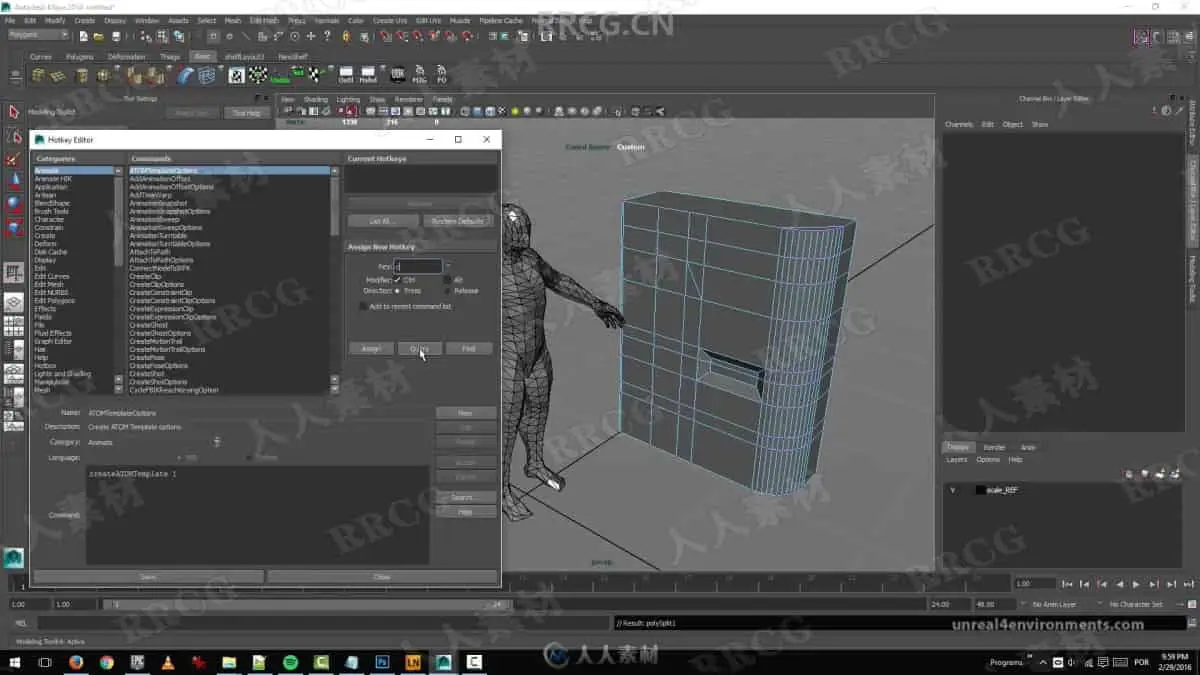Open Photoshop from the Windows taskbar
Image resolution: width=1200 pixels, height=675 pixels.
tap(381, 662)
